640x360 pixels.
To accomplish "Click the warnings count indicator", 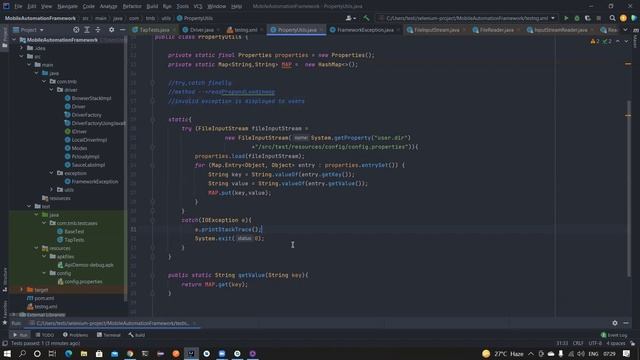I will point(595,41).
